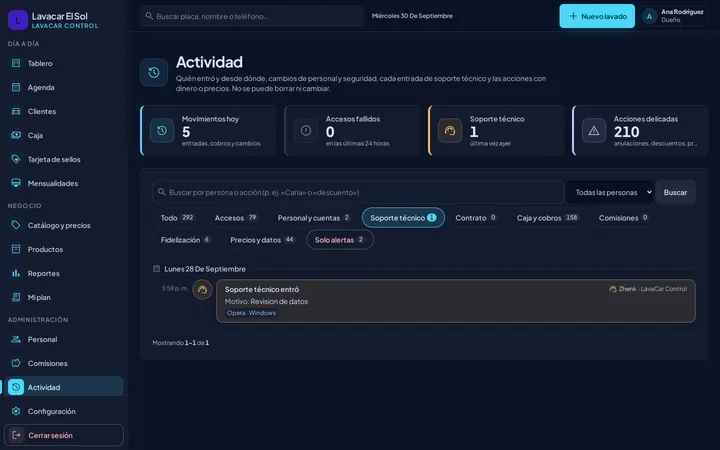Click the user avatar letter A

click(x=649, y=17)
